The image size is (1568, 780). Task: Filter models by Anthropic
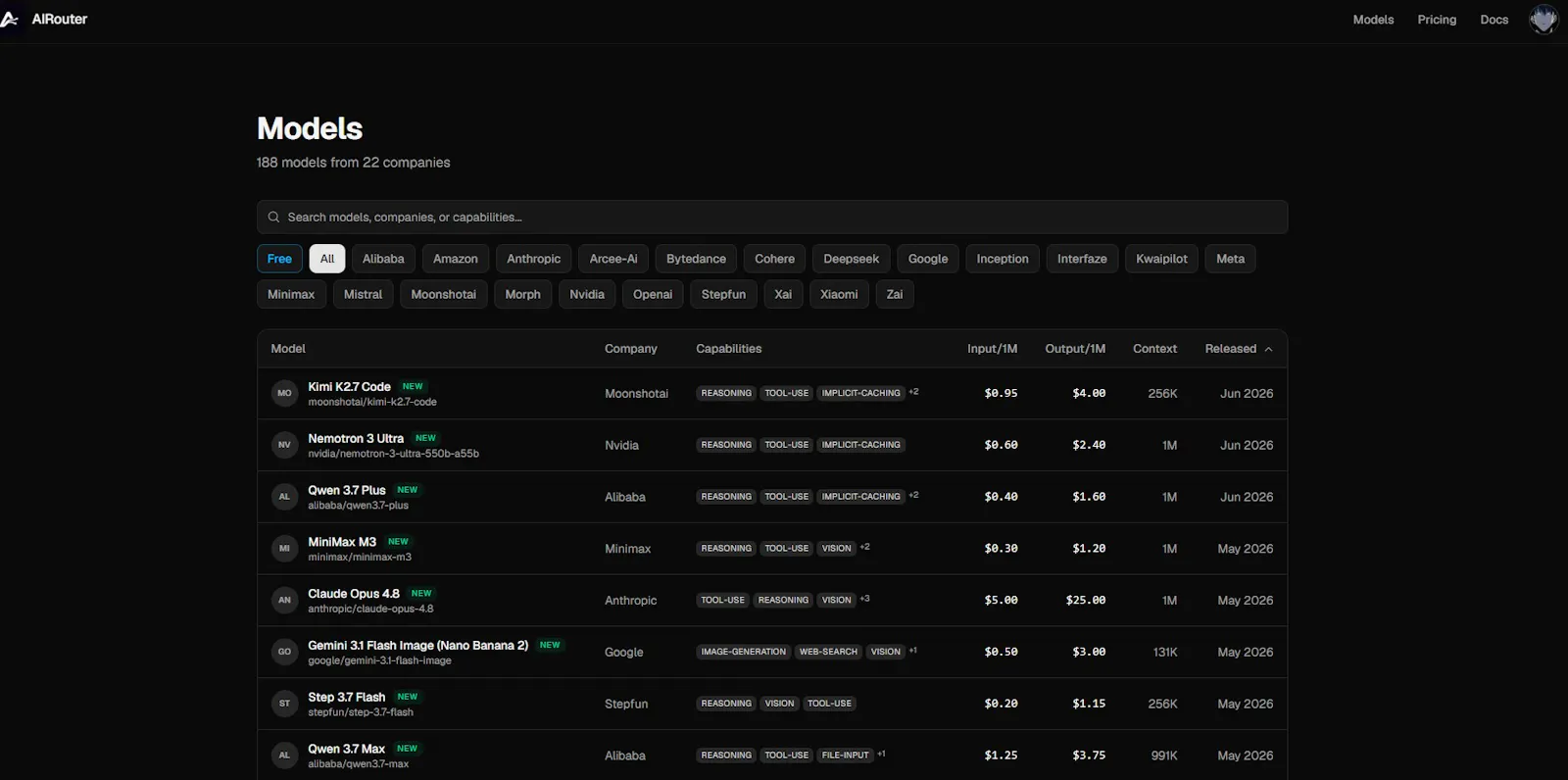(534, 259)
